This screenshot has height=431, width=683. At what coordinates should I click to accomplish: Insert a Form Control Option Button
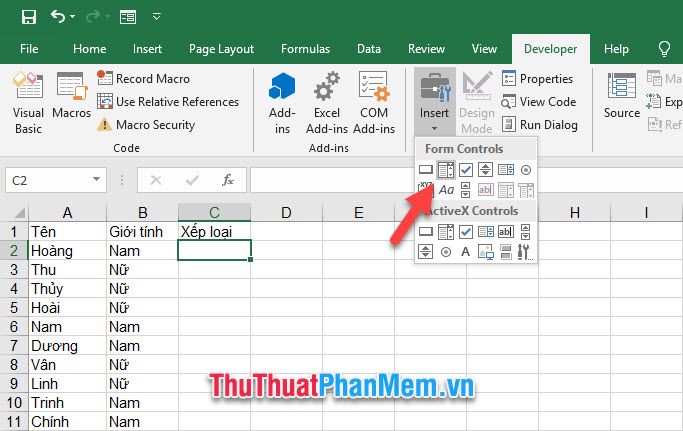(526, 170)
